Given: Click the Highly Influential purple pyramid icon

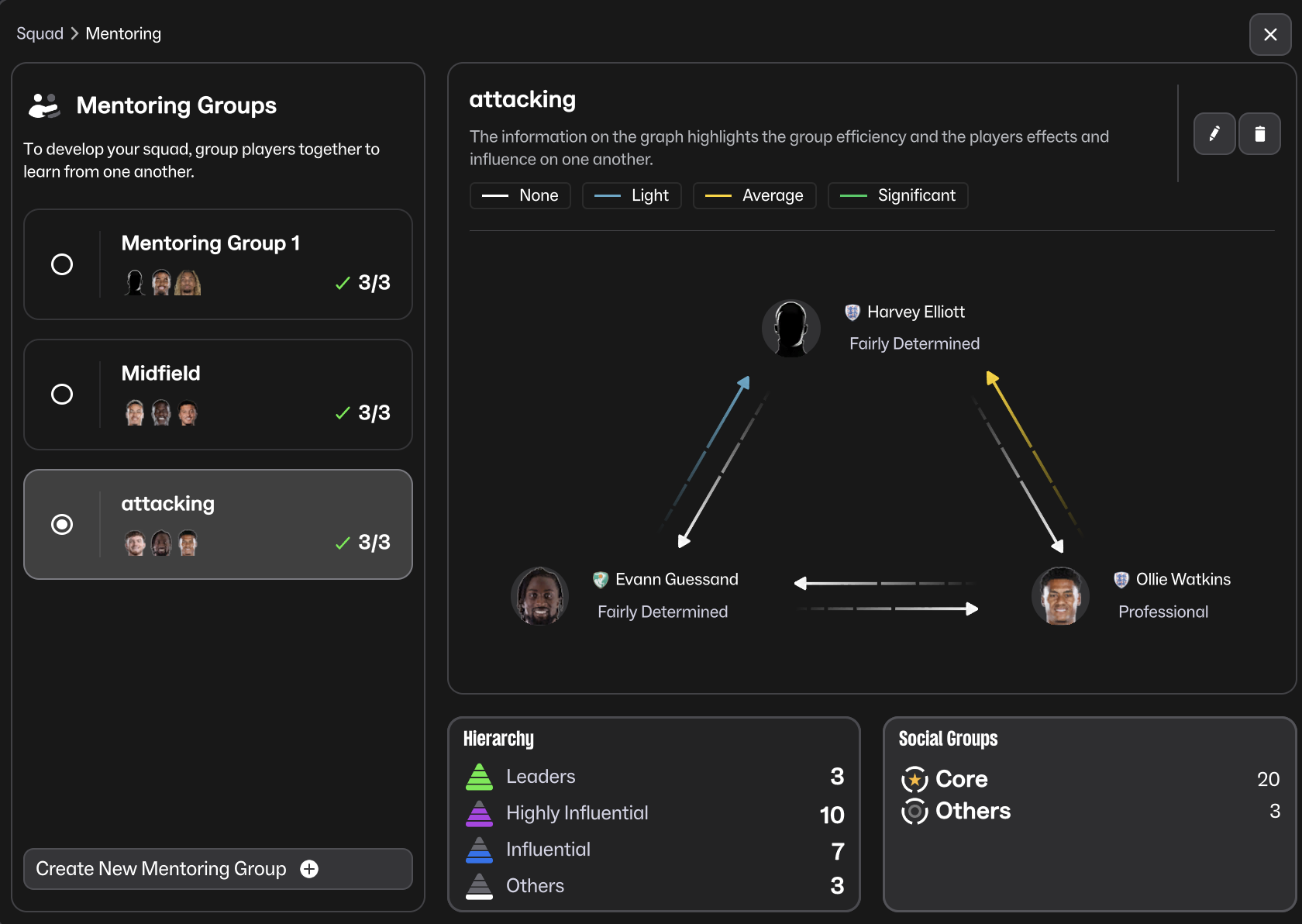Looking at the screenshot, I should pos(479,813).
